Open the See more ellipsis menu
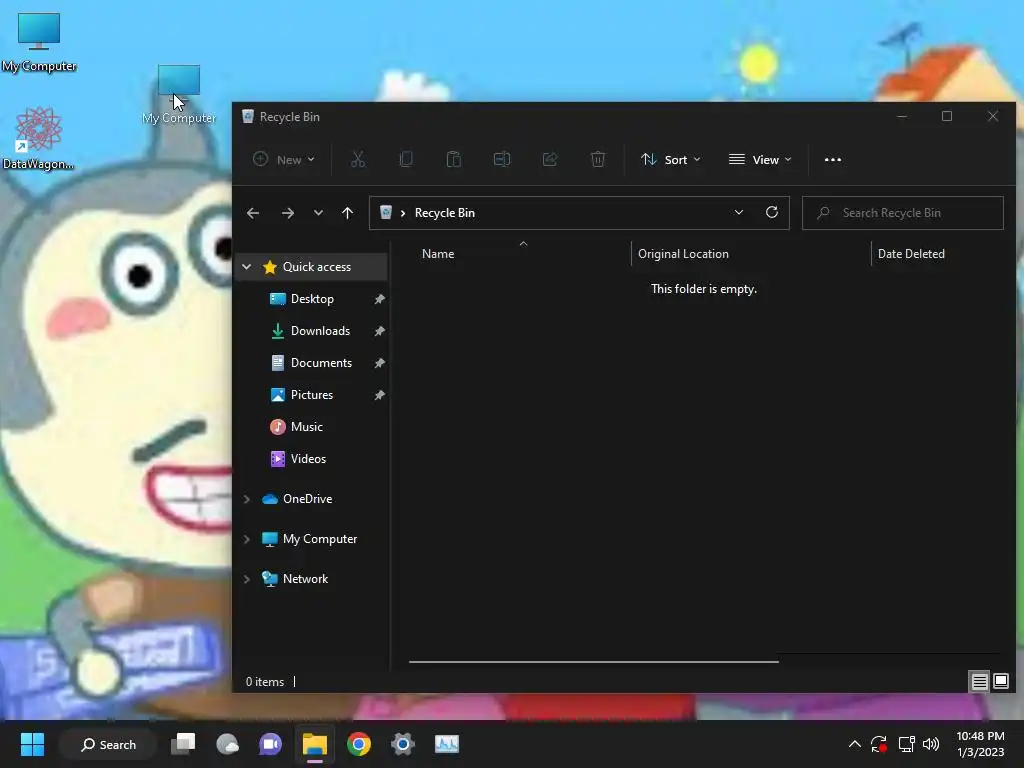The image size is (1024, 768). tap(833, 159)
